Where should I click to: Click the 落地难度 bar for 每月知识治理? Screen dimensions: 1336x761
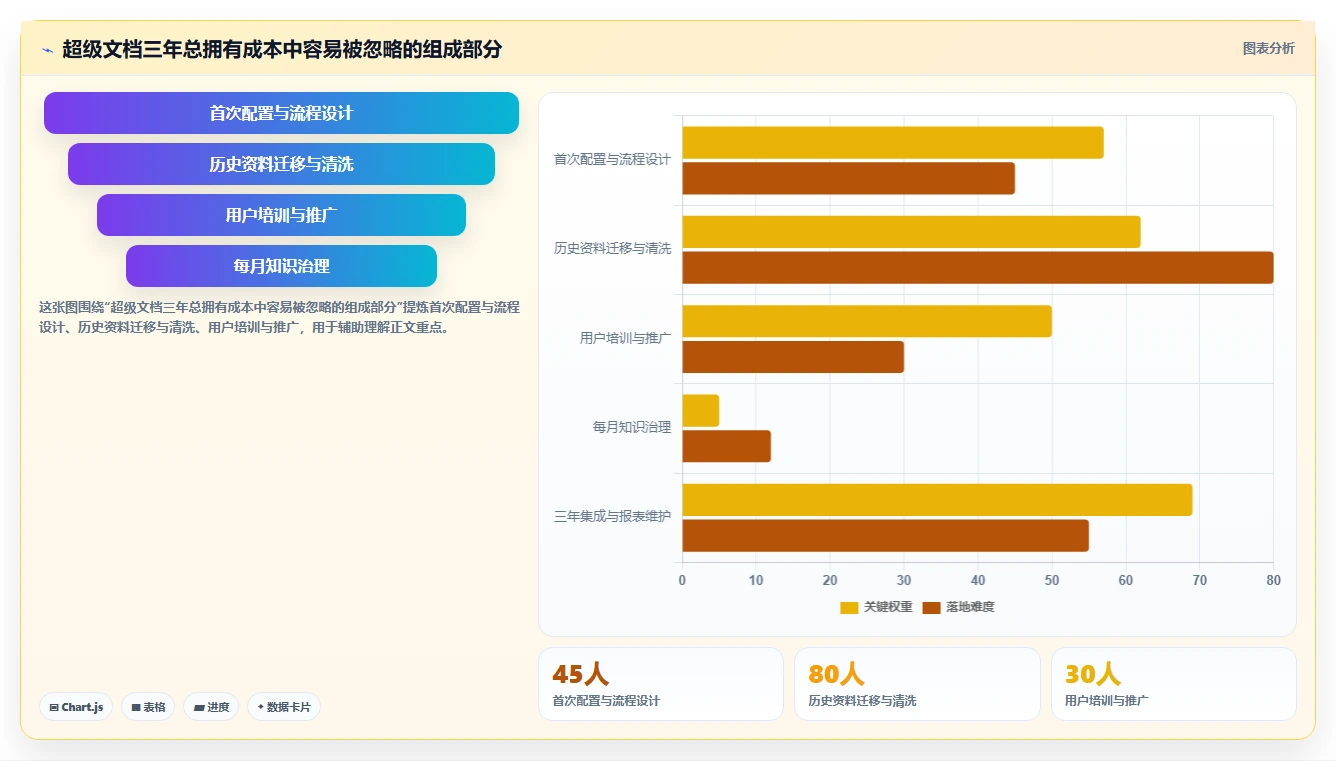(727, 446)
